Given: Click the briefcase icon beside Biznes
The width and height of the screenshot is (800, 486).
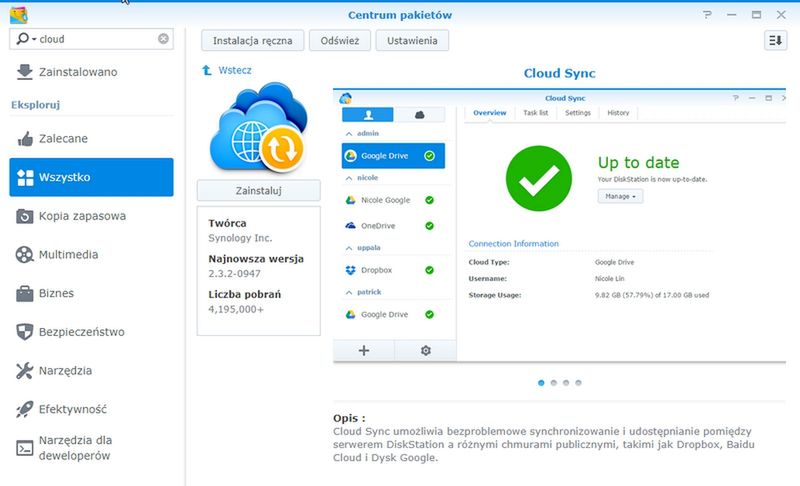Looking at the screenshot, I should point(24,293).
